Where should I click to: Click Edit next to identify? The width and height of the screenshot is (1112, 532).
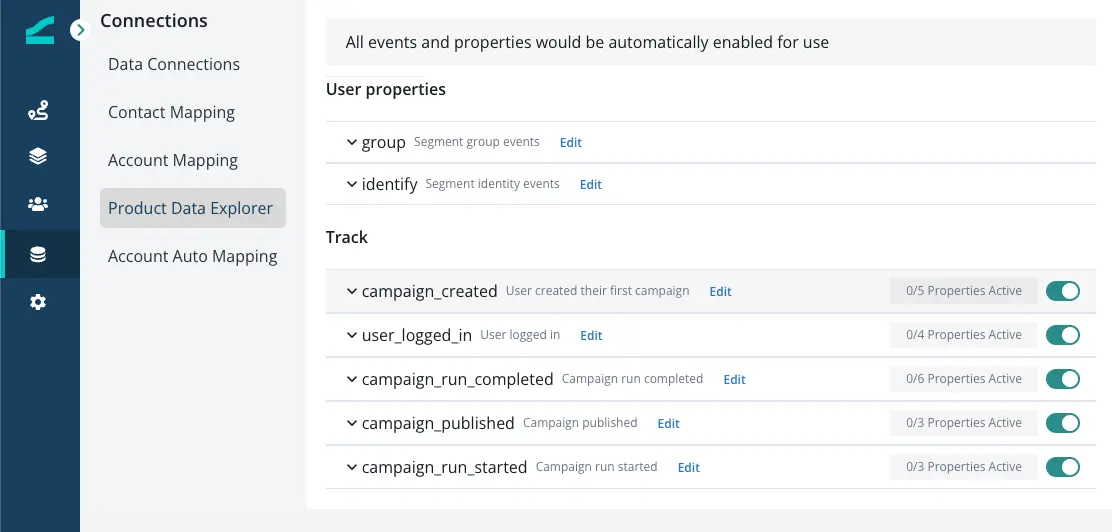(591, 185)
